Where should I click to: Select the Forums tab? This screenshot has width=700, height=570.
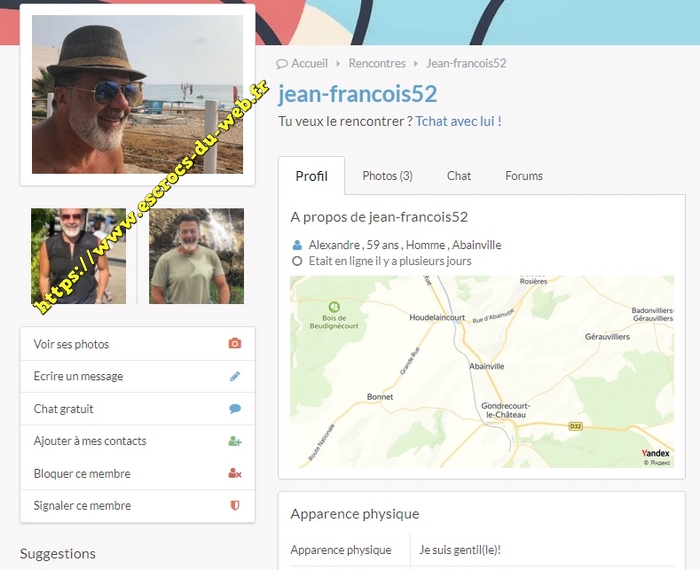(524, 176)
